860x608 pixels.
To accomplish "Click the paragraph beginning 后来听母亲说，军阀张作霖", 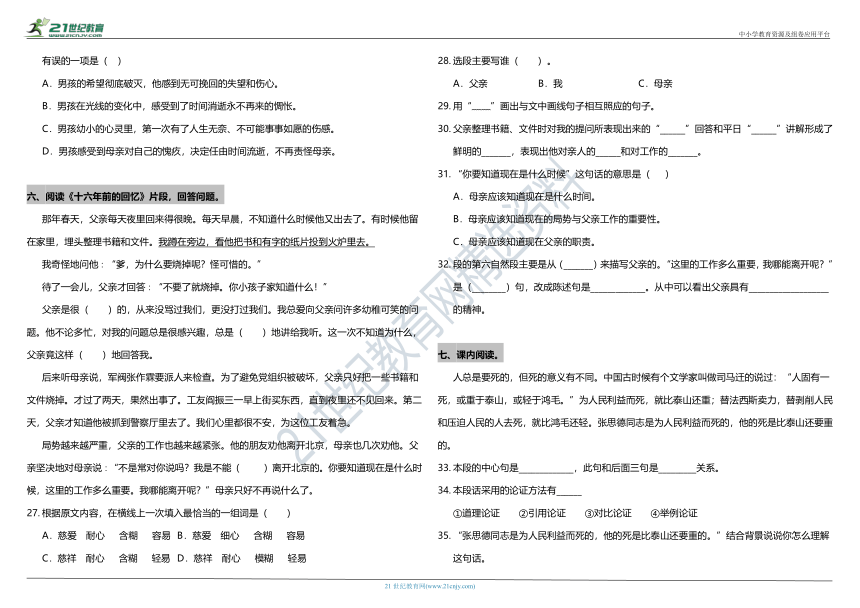I will [x=224, y=400].
